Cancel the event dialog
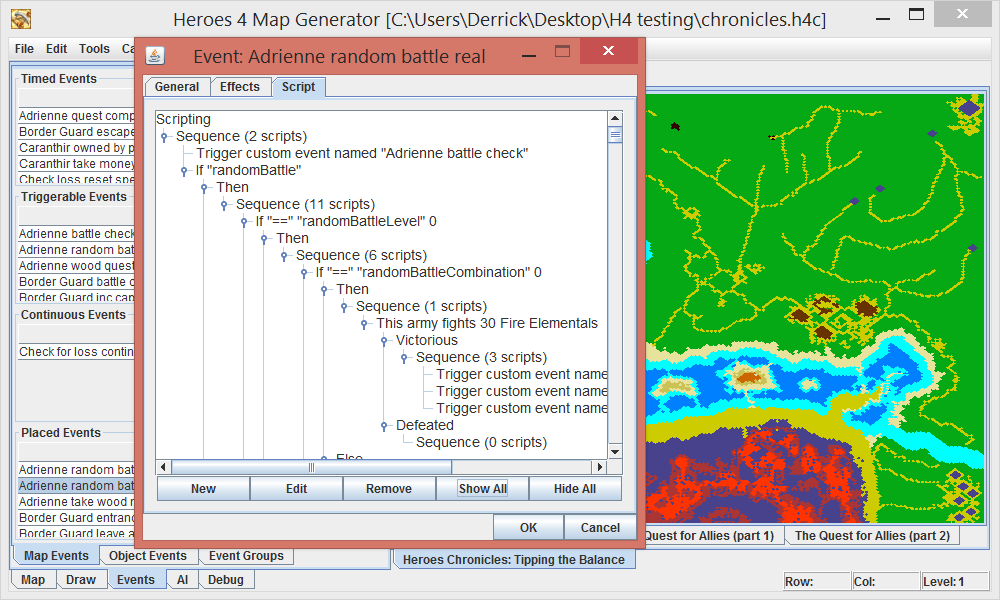 click(600, 528)
